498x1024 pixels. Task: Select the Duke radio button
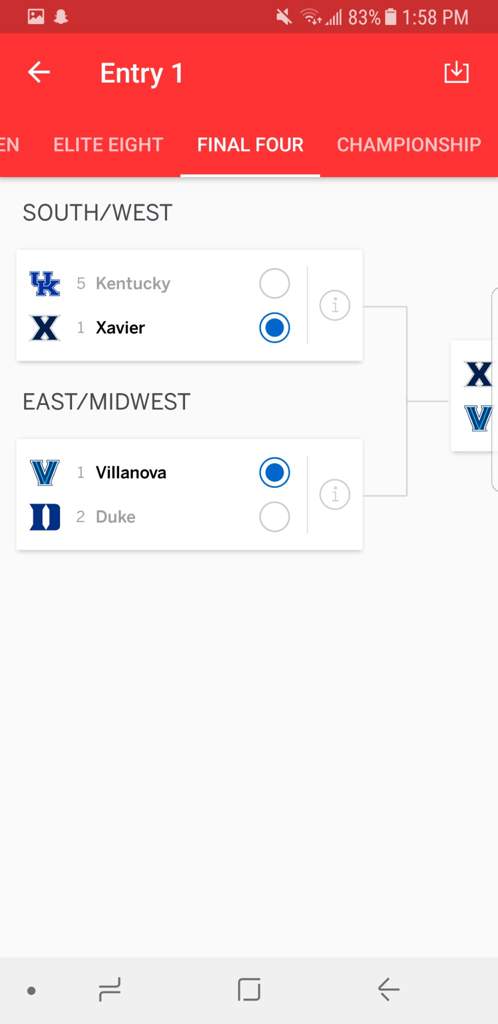pyautogui.click(x=274, y=517)
